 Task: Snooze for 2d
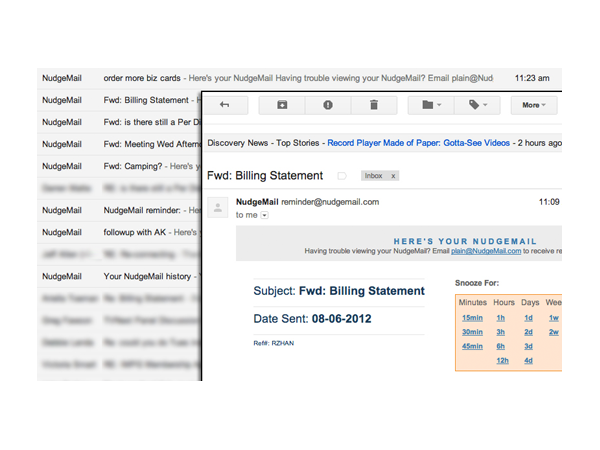coord(528,332)
